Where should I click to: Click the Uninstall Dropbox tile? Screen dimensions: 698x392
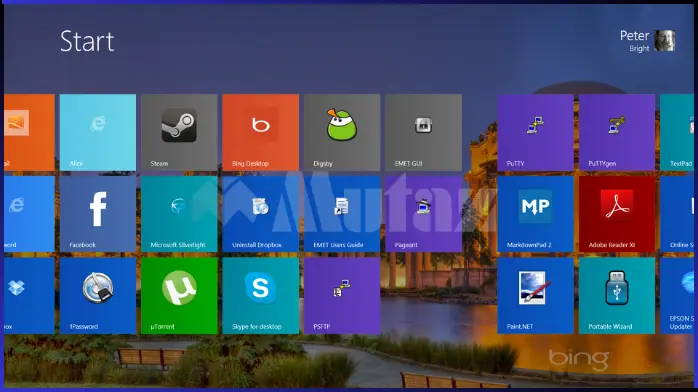pyautogui.click(x=261, y=214)
